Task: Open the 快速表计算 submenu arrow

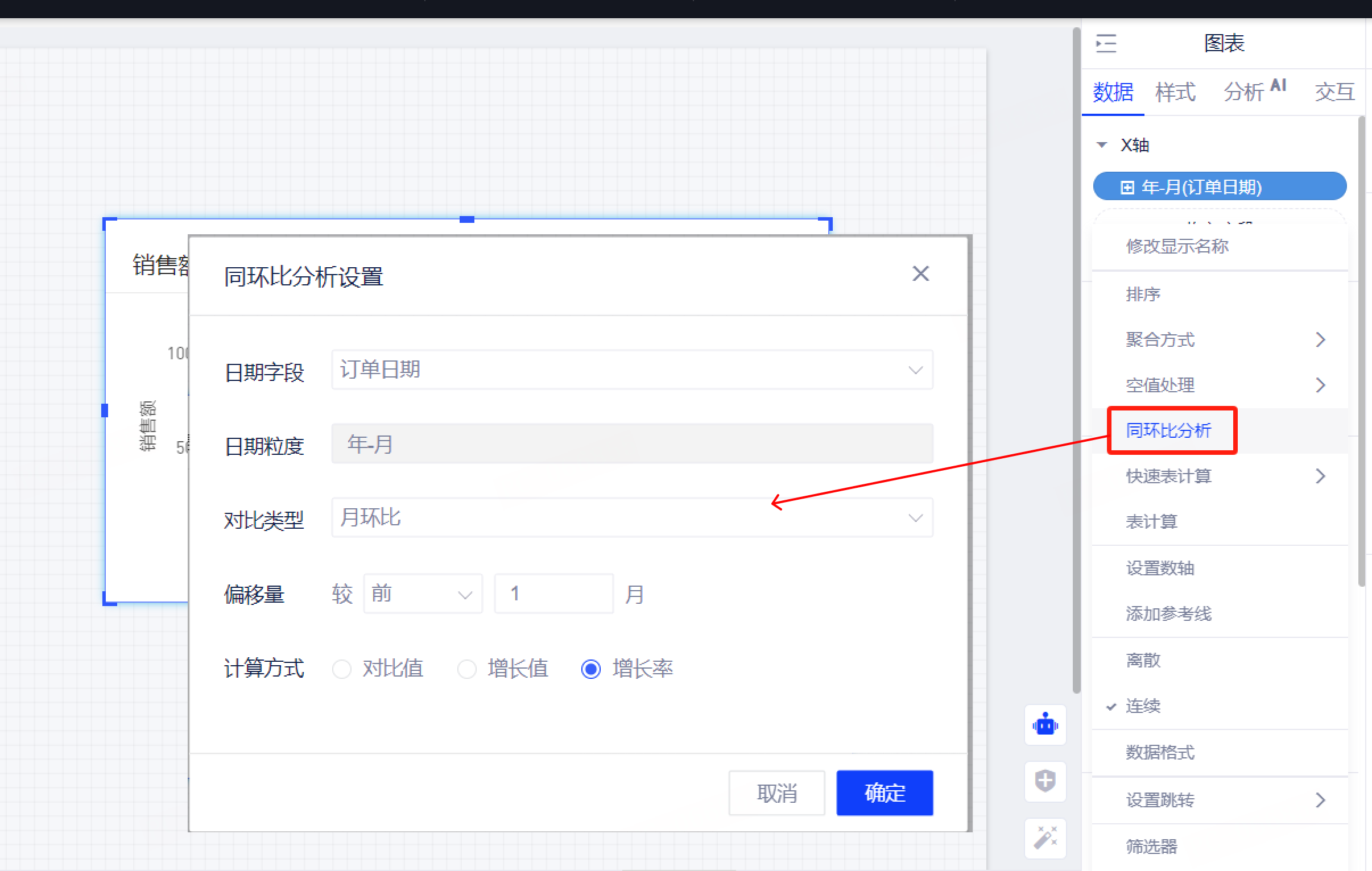Action: click(1320, 476)
